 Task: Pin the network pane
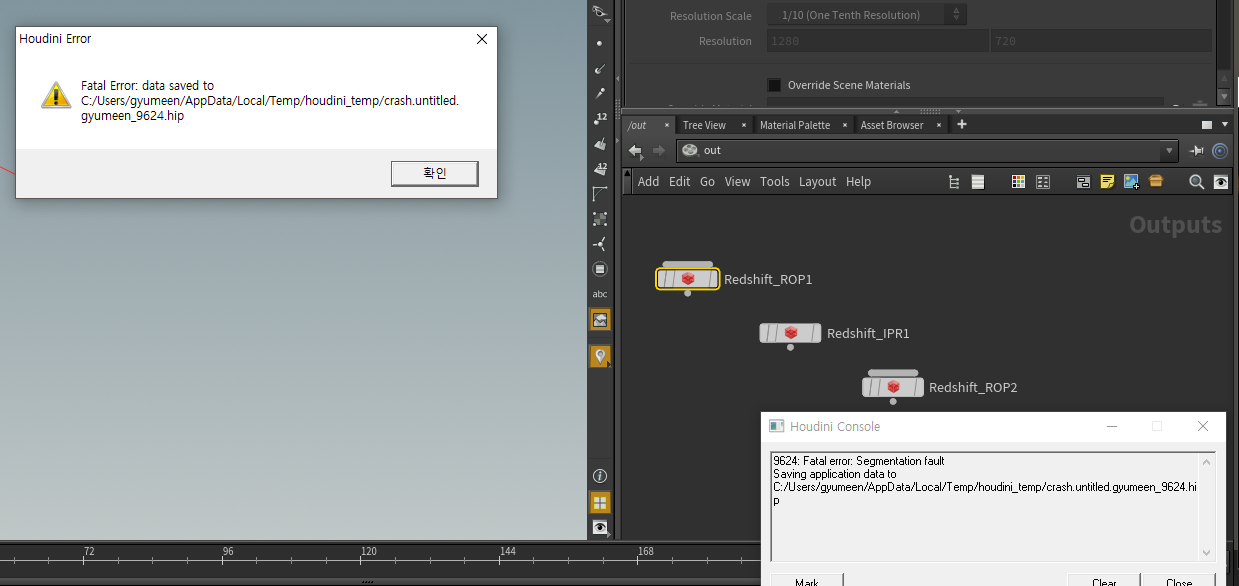point(1197,150)
